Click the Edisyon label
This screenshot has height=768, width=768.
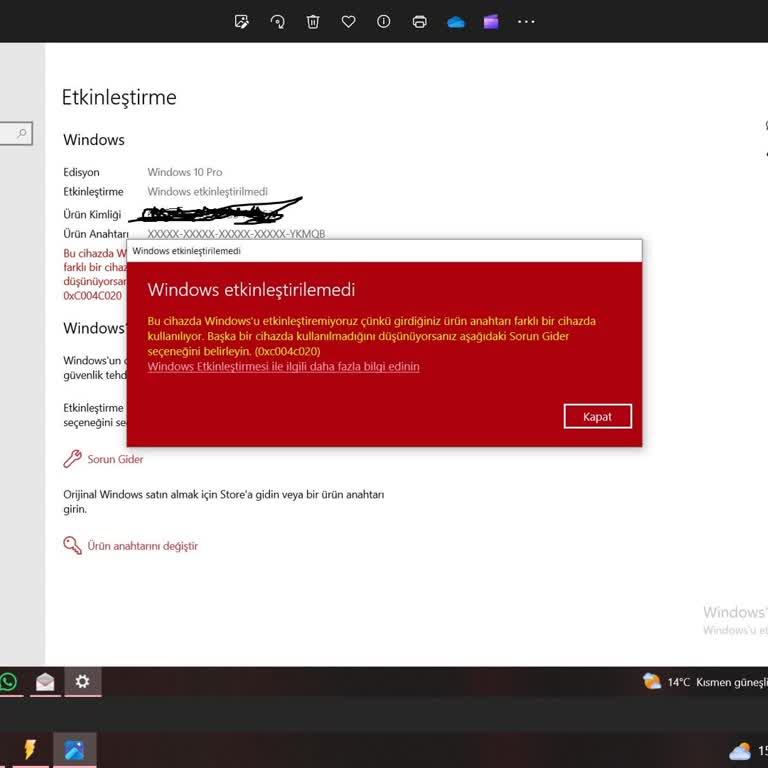click(81, 172)
